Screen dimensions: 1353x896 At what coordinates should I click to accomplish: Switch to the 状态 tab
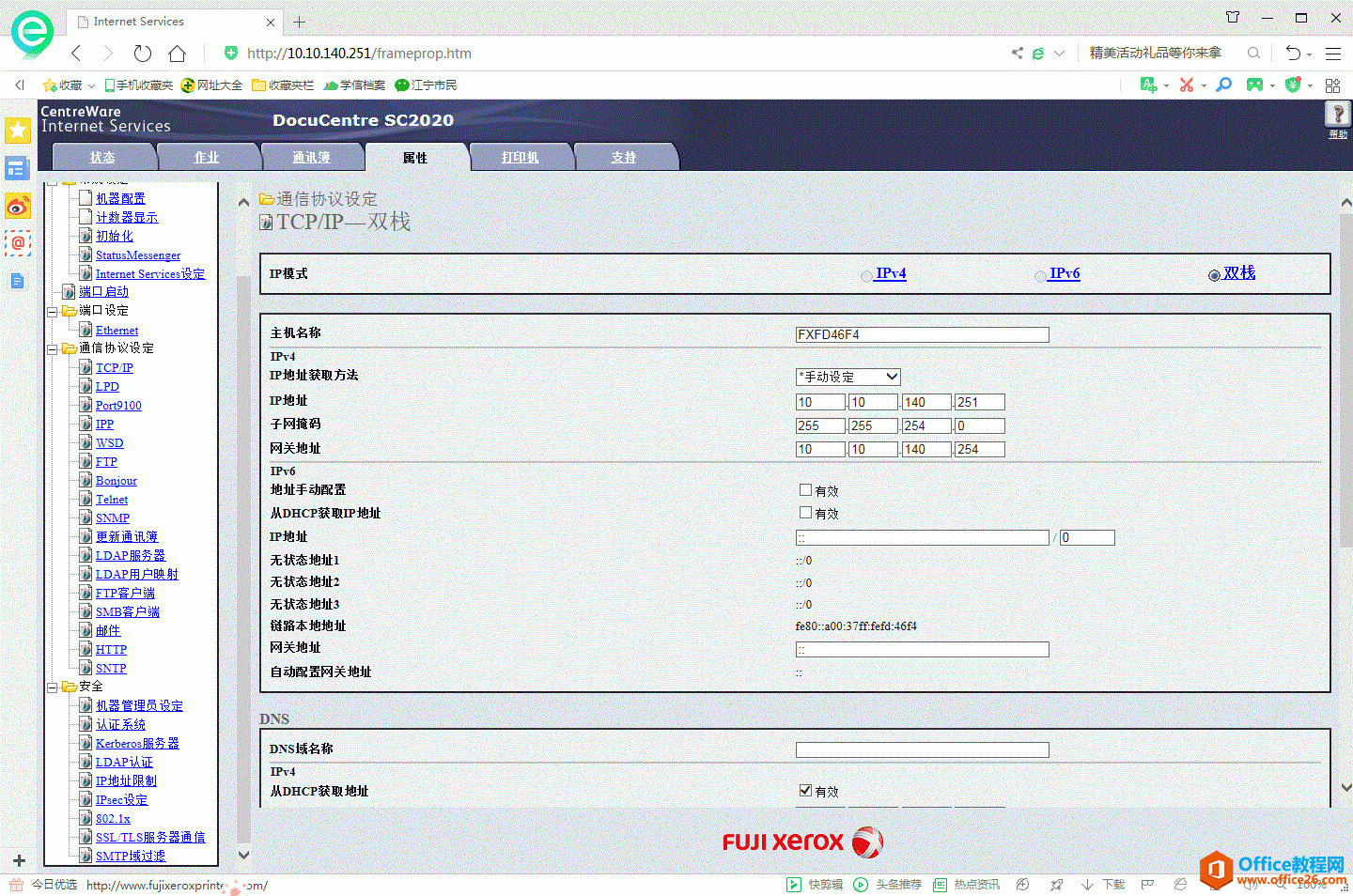point(102,158)
